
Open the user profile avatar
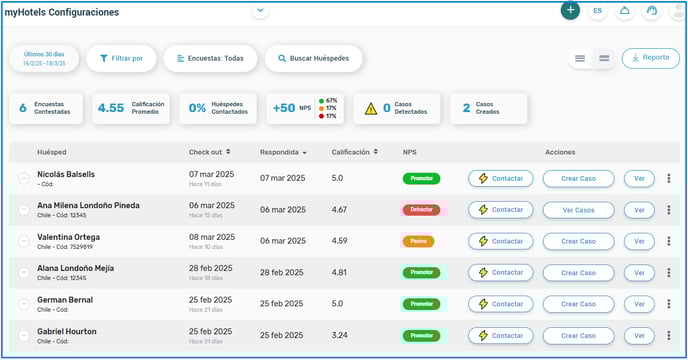678,11
